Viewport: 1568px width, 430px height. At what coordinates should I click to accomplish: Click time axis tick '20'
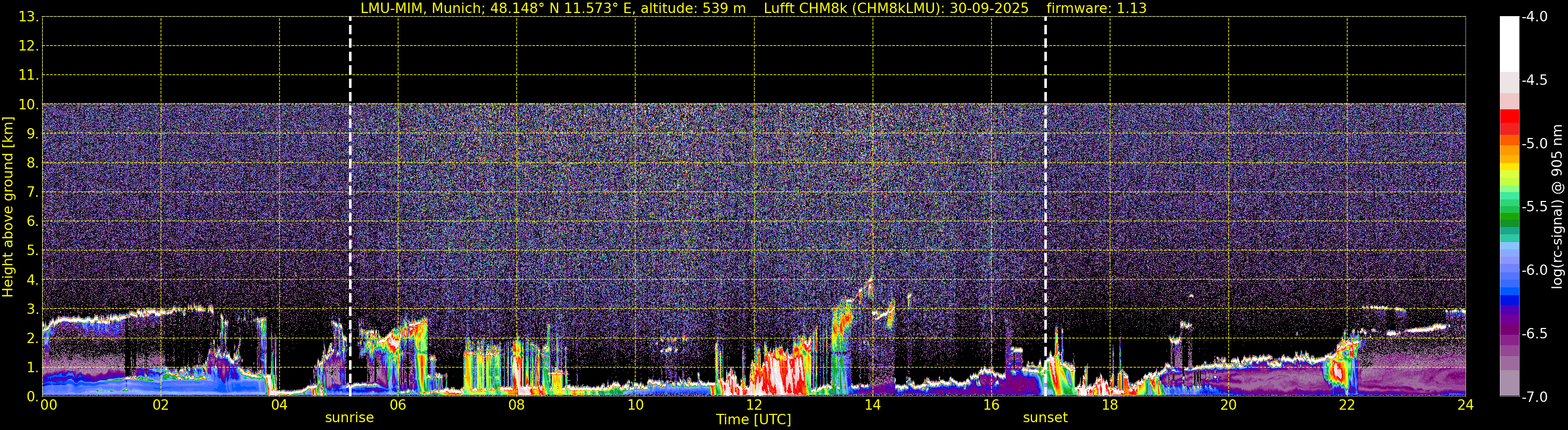1228,405
